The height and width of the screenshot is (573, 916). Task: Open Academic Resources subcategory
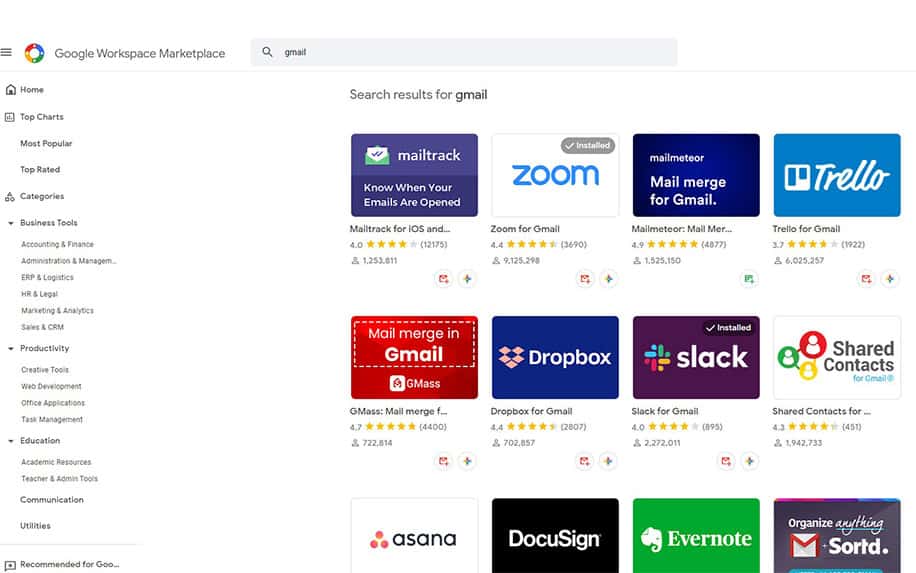56,463
